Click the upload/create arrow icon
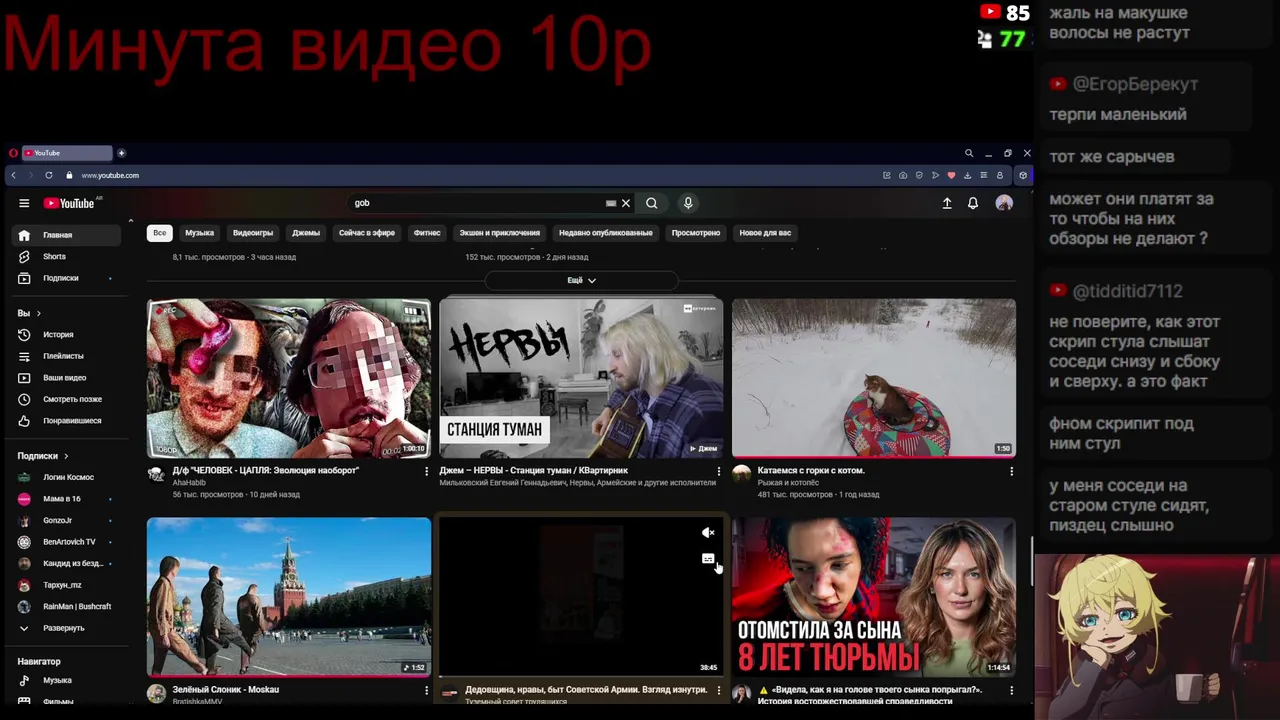1280x720 pixels. click(947, 203)
